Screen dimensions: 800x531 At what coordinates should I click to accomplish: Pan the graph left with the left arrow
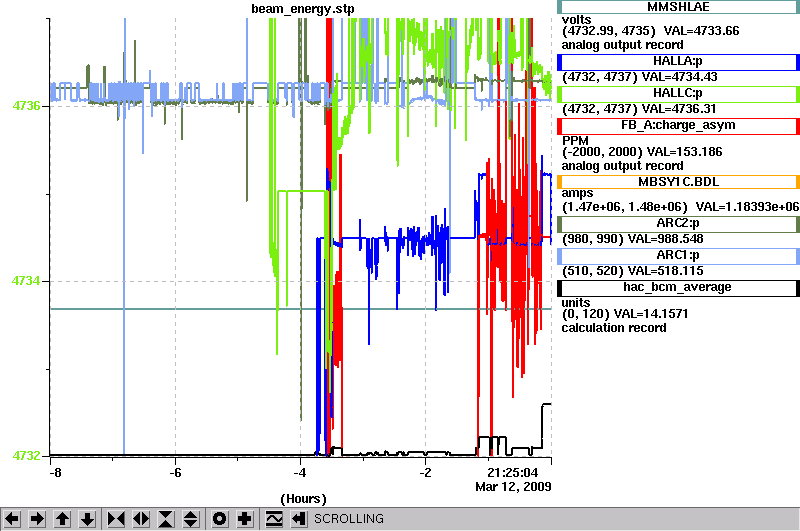(12, 519)
